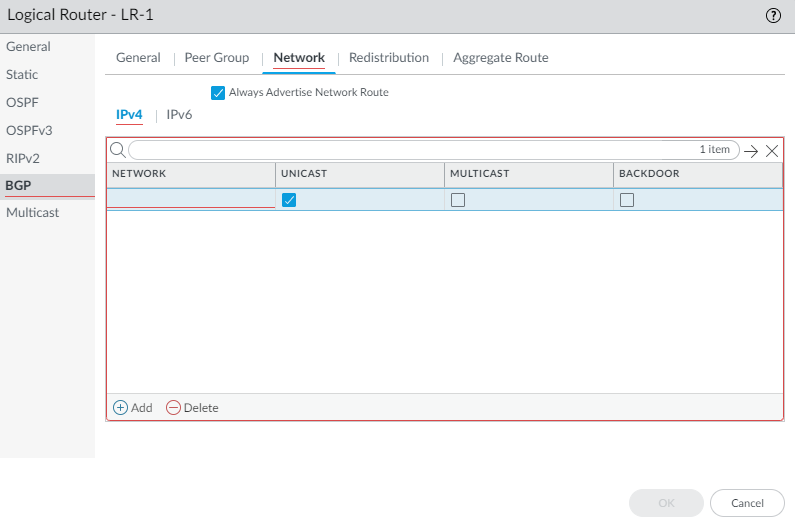This screenshot has width=795, height=530.
Task: Click the Add plus icon
Action: click(x=120, y=408)
